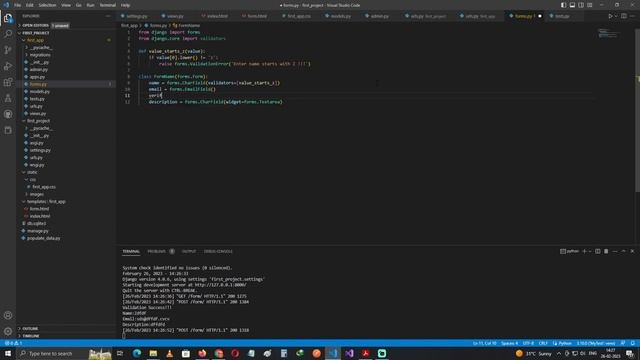Open the File menu
This screenshot has width=640, height=360.
click(x=18, y=5)
